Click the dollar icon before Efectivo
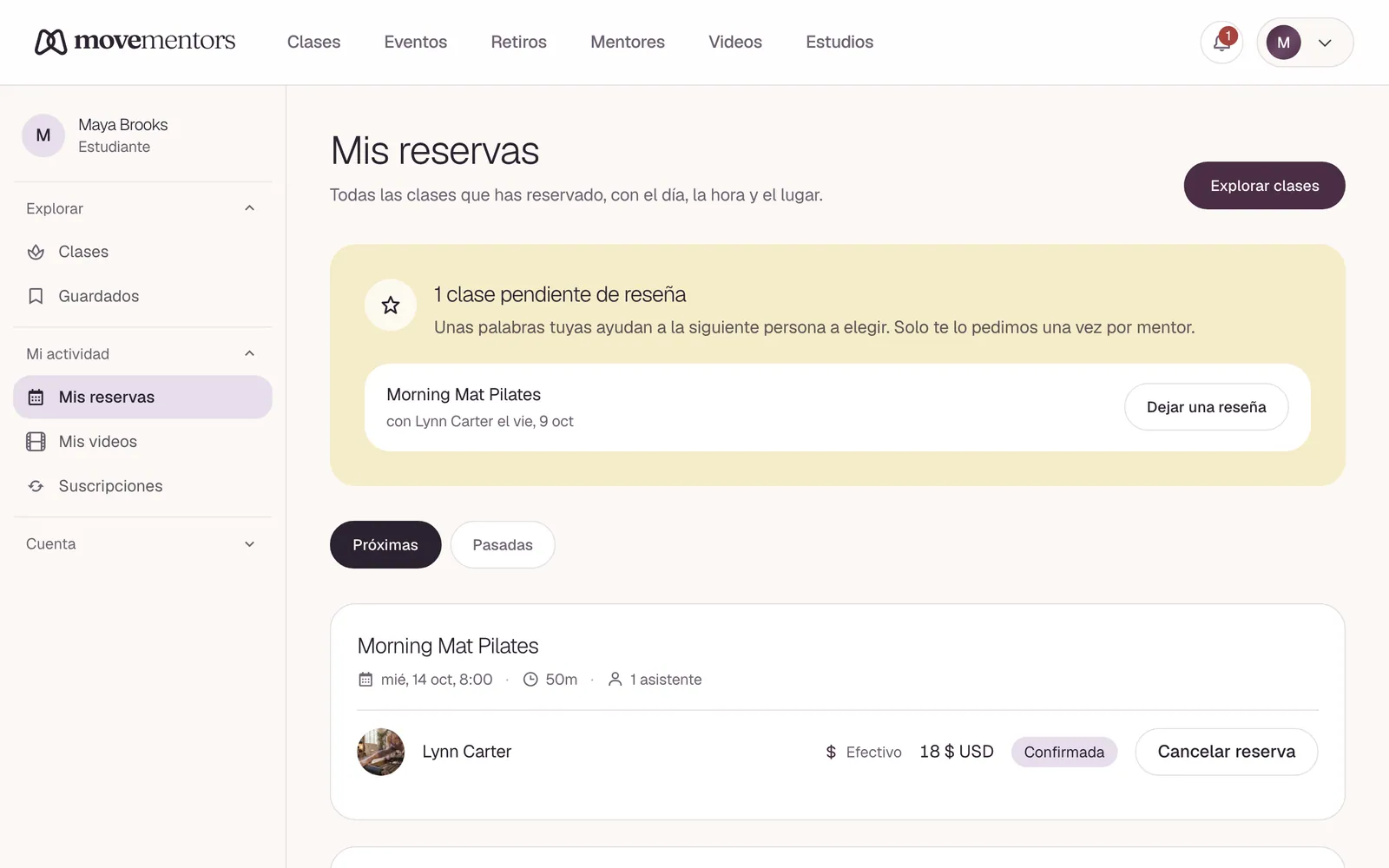The image size is (1389, 868). click(831, 753)
